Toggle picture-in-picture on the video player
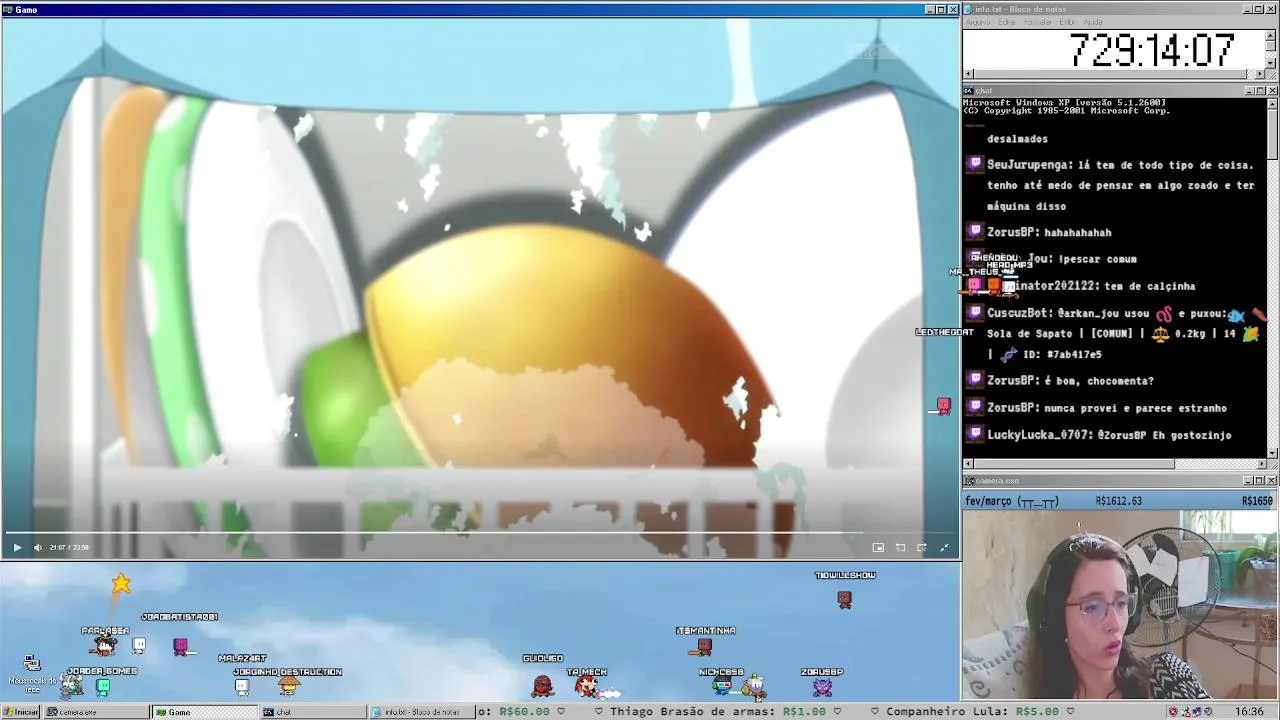 pyautogui.click(x=878, y=547)
